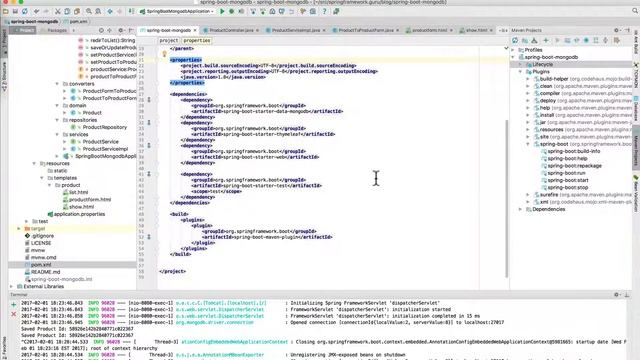The image size is (640, 360).
Task: Expand the target folder
Action: [19, 229]
